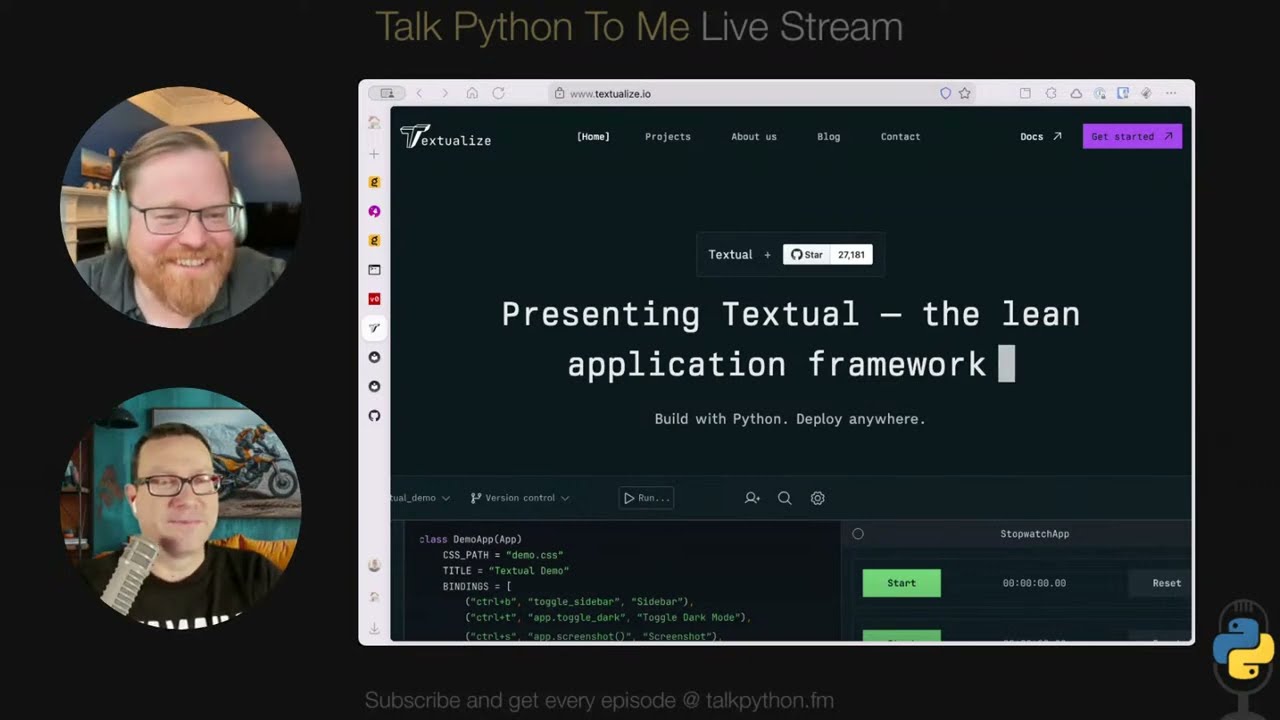Image resolution: width=1280 pixels, height=720 pixels.
Task: Click the www.textualize.io address bar
Action: pos(610,94)
